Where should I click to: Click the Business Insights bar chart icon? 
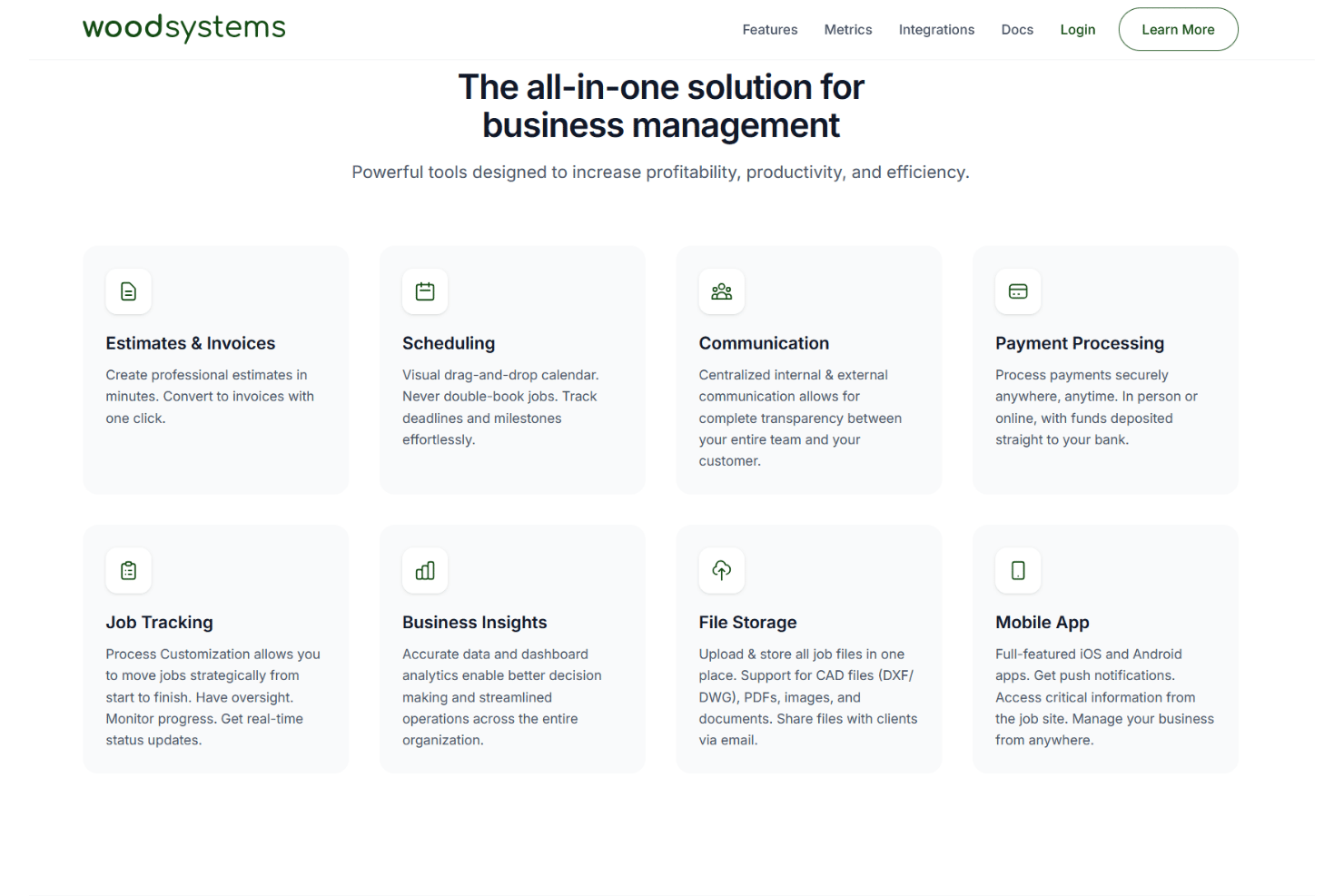[x=425, y=570]
